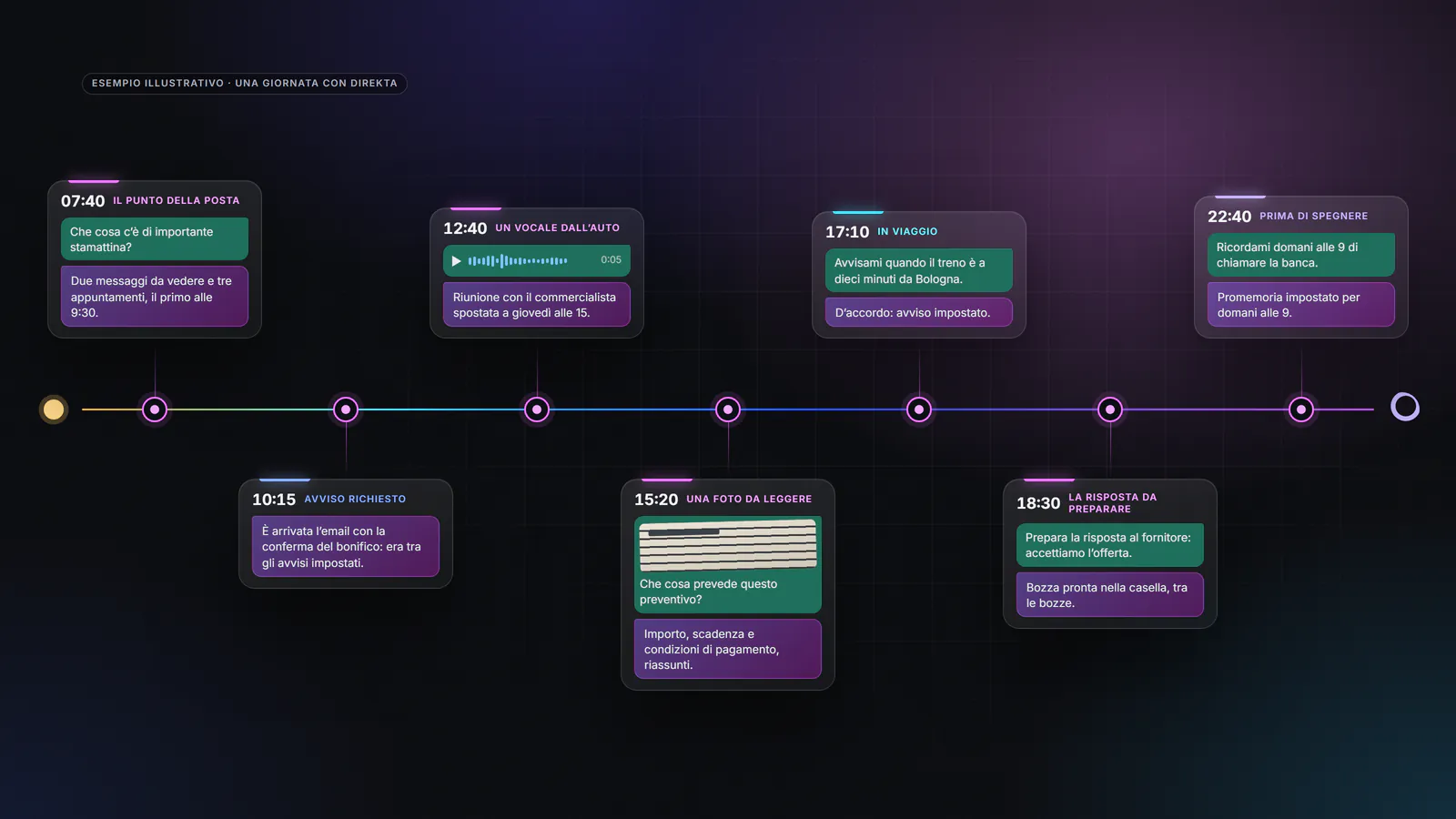Click the 'AVVISO RICHIESTO' heading
Screen dimensions: 1456x819
(355, 499)
